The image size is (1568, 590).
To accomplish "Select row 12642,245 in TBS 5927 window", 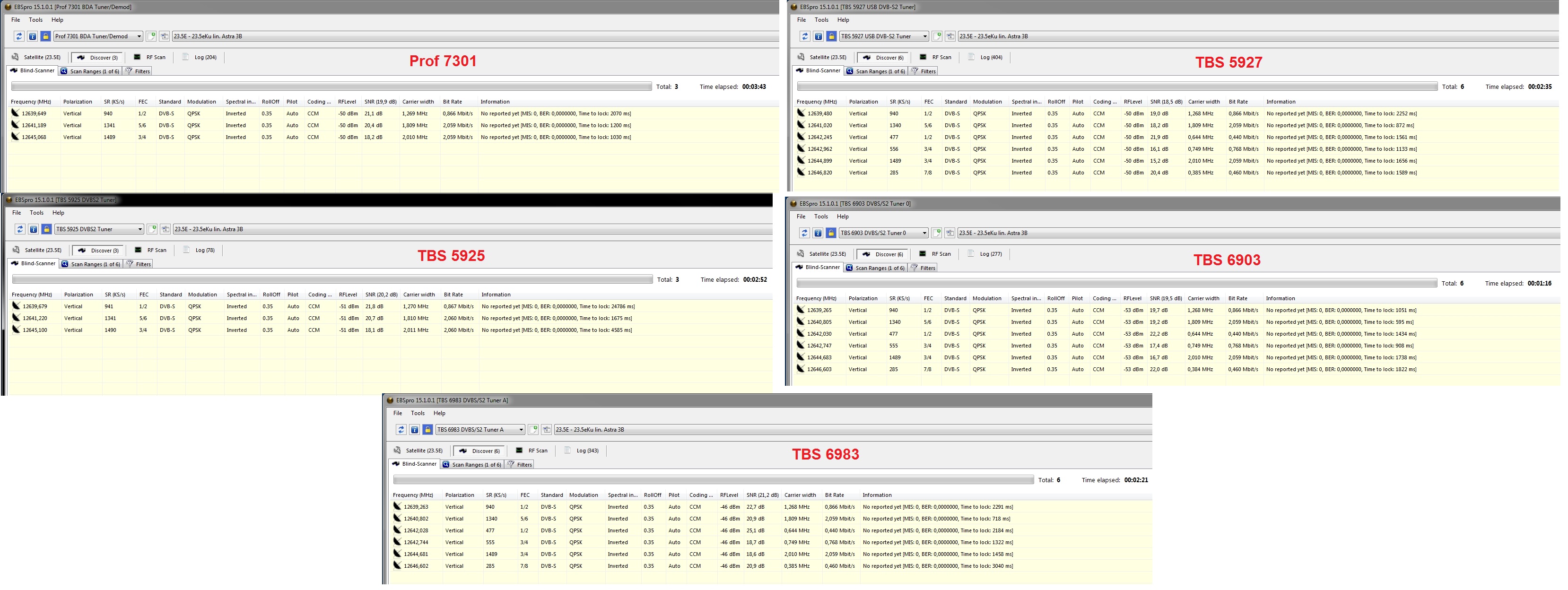I will 1176,137.
